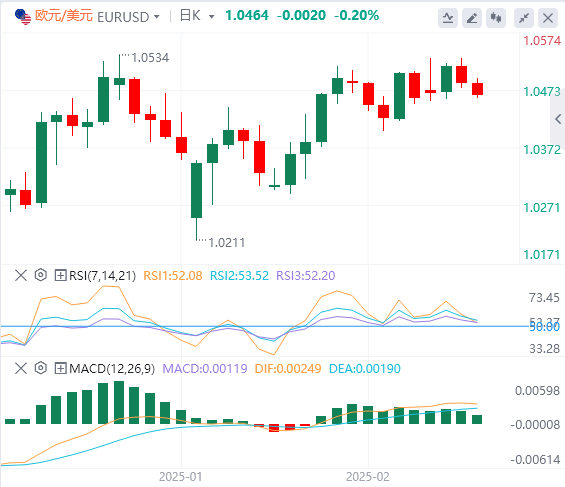
Task: Click the blue RSI 50.00 level line label
Action: click(x=544, y=327)
